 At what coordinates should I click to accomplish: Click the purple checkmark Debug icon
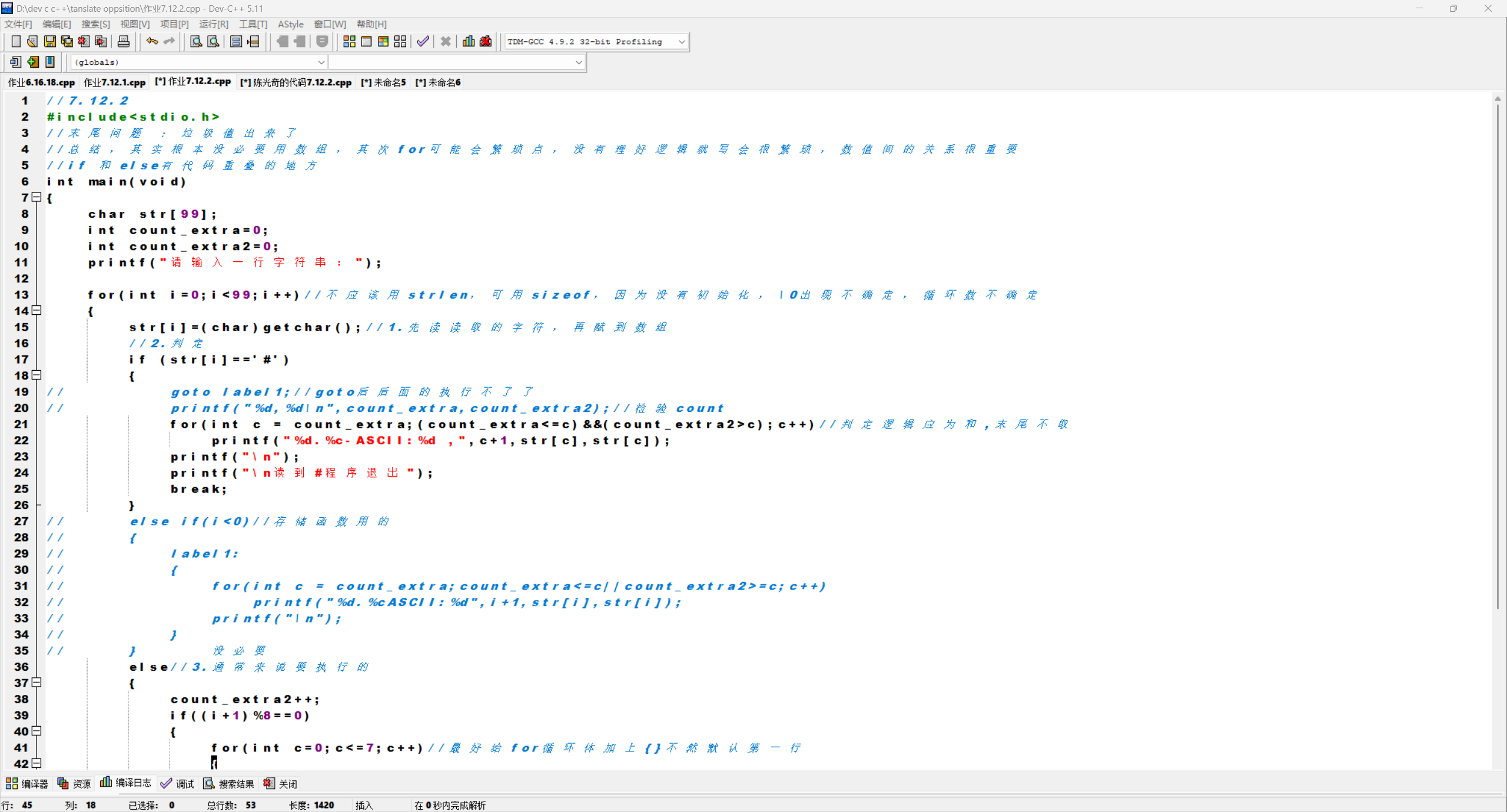click(423, 41)
